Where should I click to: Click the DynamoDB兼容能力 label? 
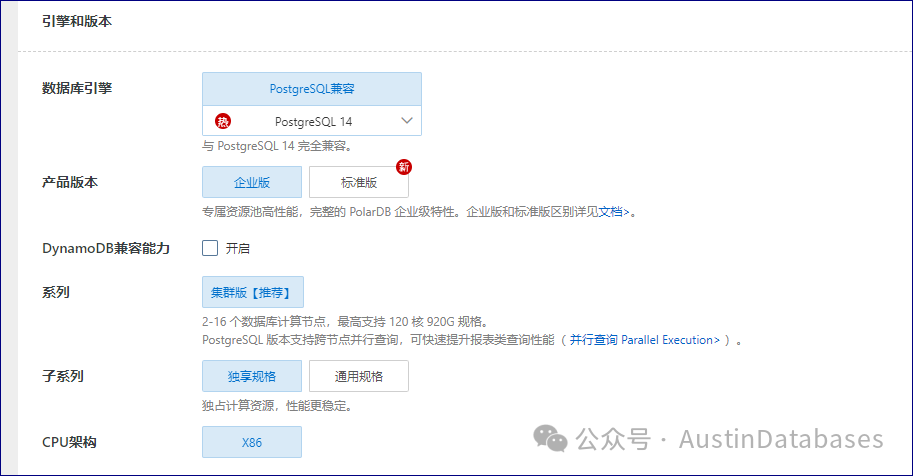(106, 248)
